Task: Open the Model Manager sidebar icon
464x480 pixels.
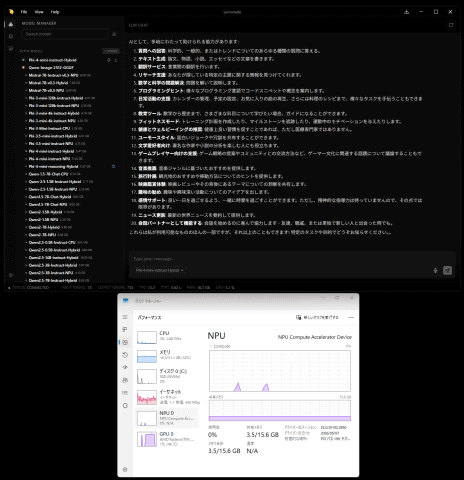Action: (x=11, y=24)
